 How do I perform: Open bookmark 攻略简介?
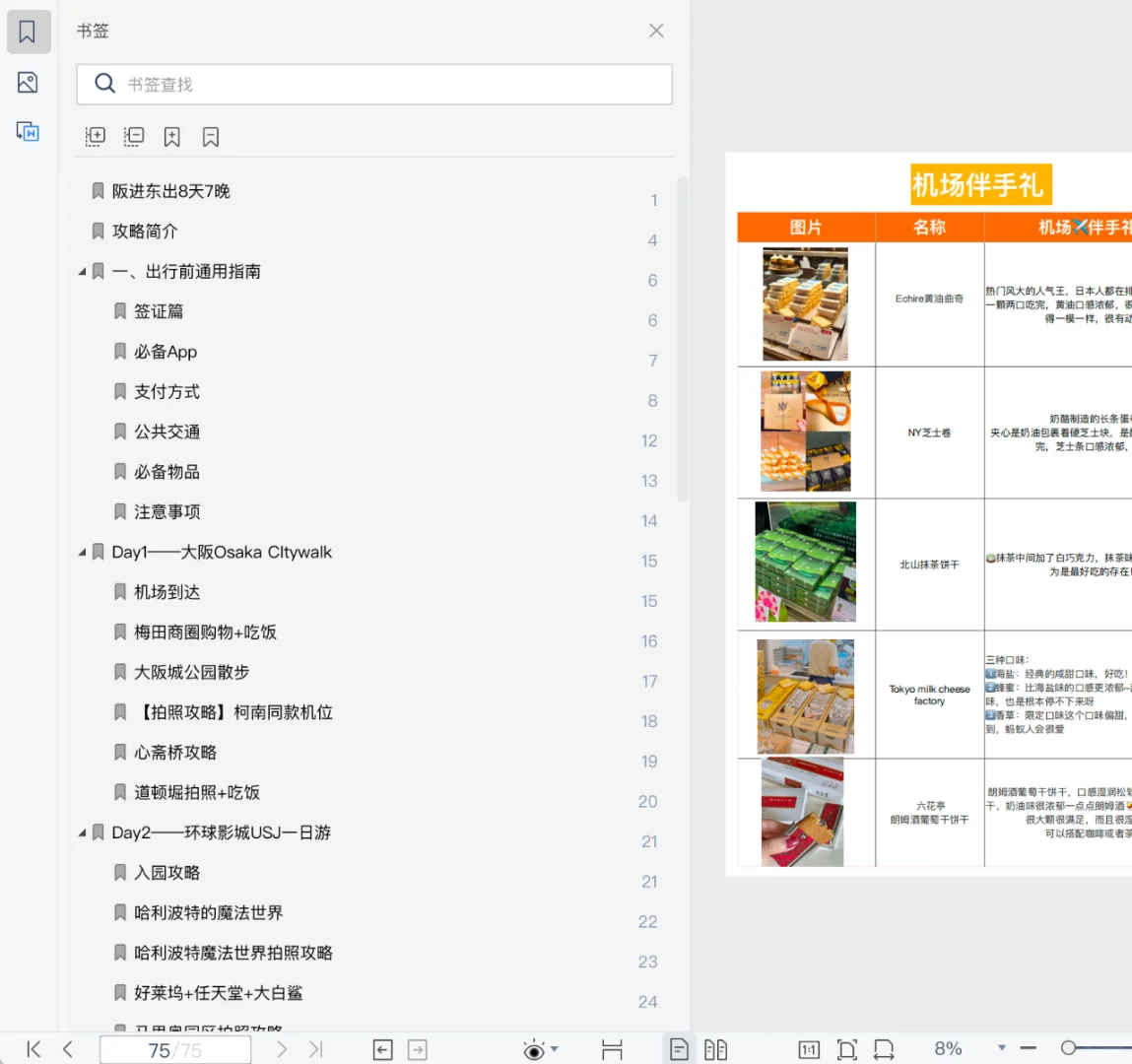coord(145,231)
